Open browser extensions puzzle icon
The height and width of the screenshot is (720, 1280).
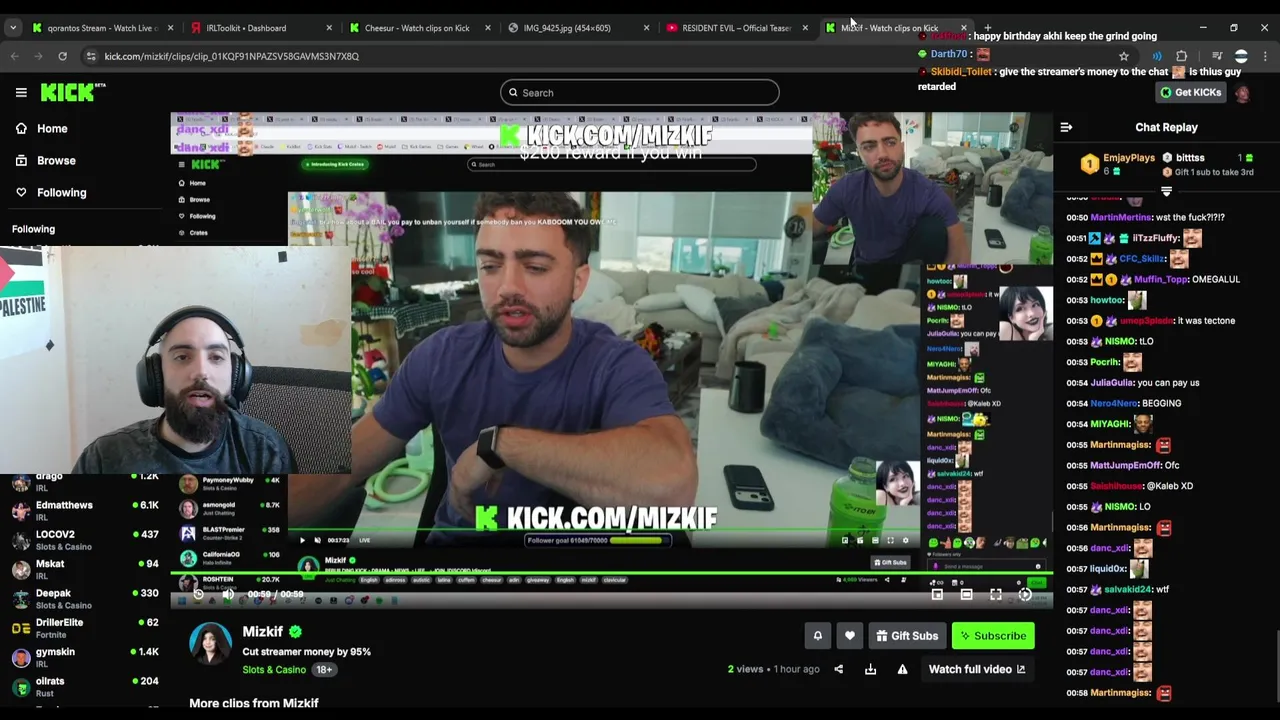pos(1182,56)
